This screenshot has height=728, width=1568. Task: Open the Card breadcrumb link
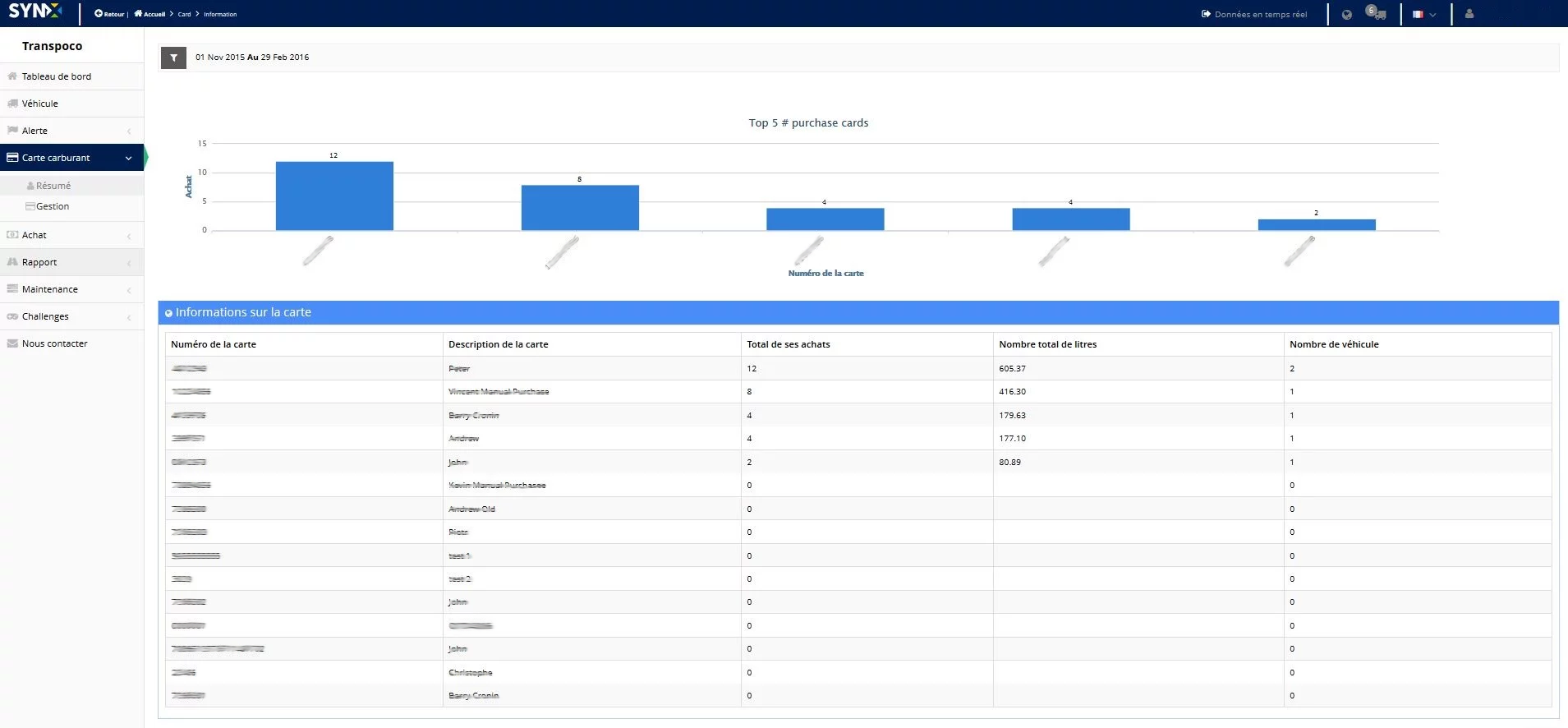[184, 14]
